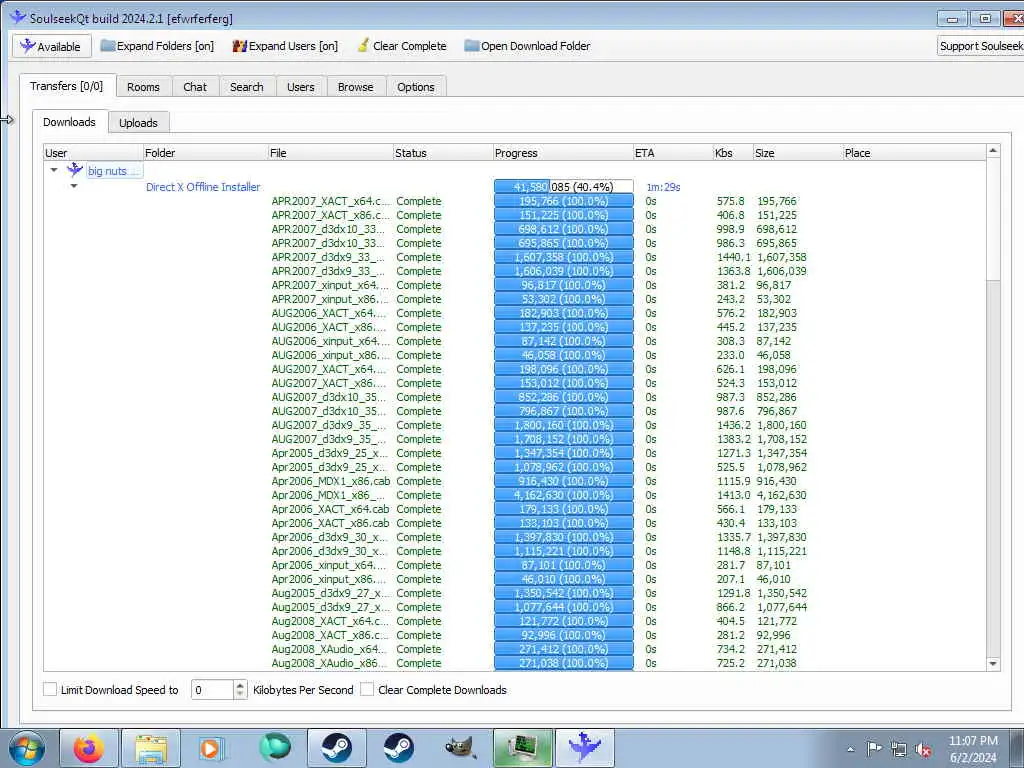Click the 1m:29s ETA value
The image size is (1024, 768).
point(664,187)
